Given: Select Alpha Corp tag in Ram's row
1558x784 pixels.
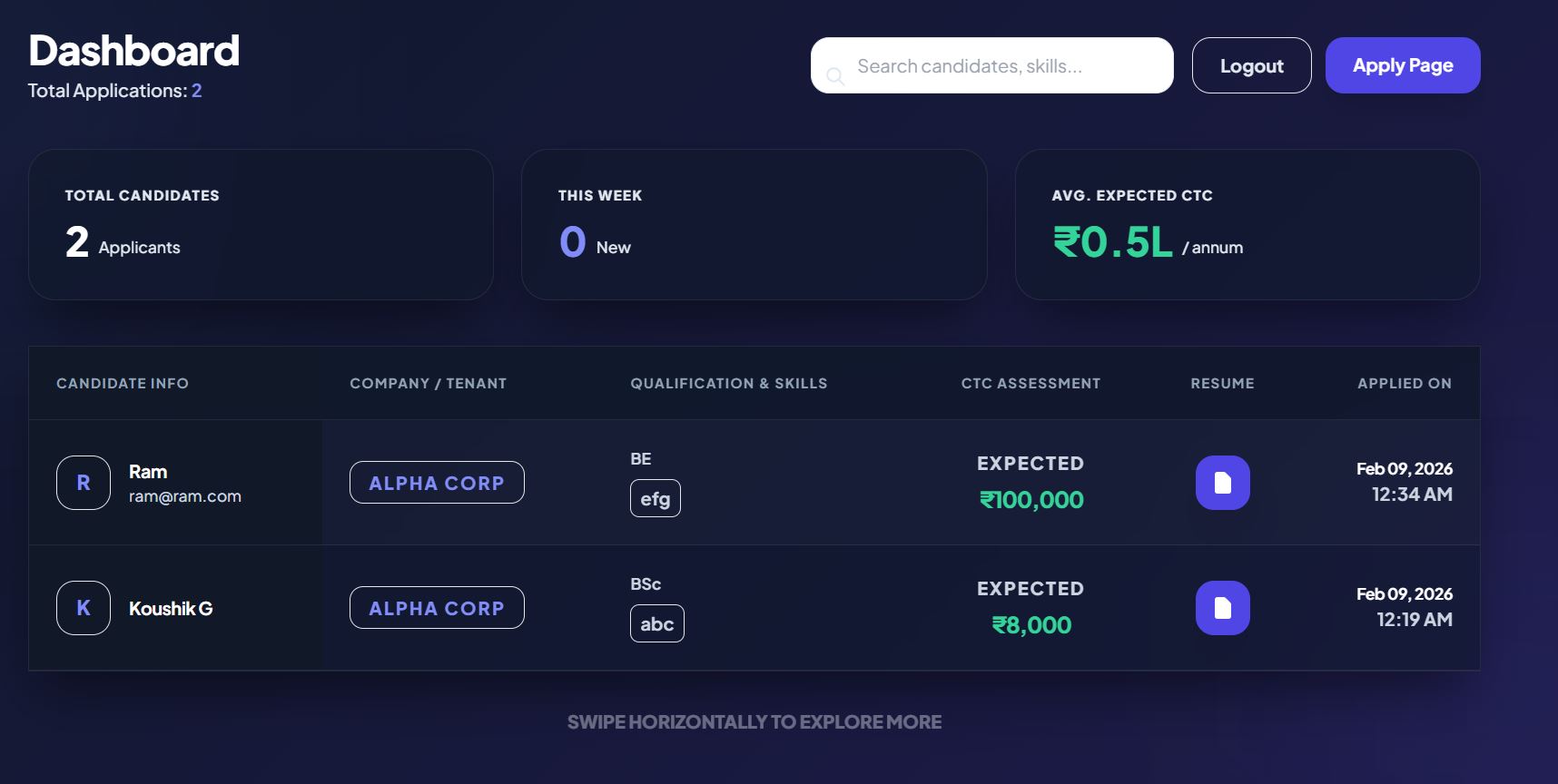Looking at the screenshot, I should 437,483.
